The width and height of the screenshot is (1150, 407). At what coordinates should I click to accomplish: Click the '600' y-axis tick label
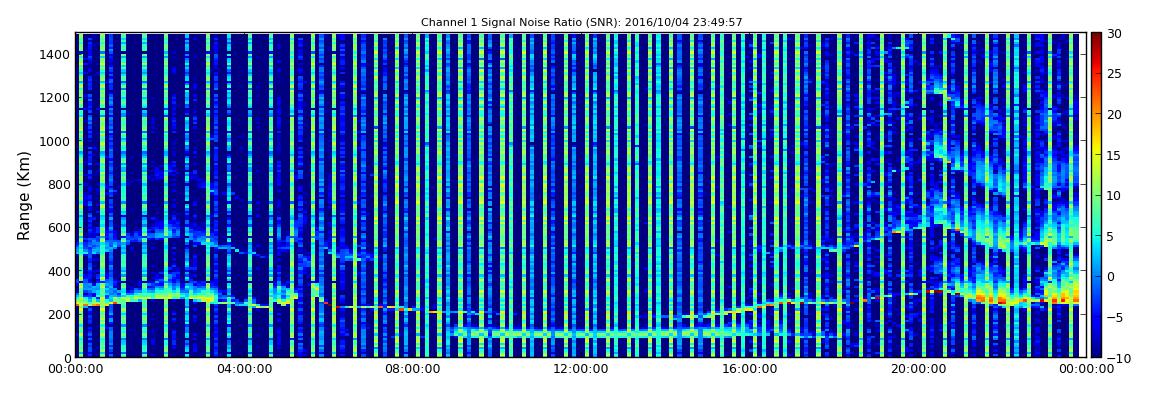[x=59, y=227]
